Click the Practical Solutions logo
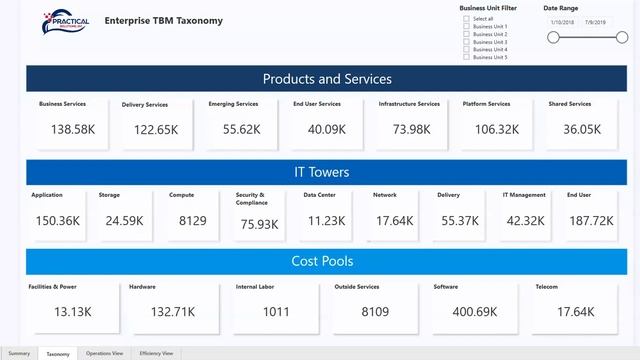This screenshot has width=640, height=360. (x=66, y=22)
